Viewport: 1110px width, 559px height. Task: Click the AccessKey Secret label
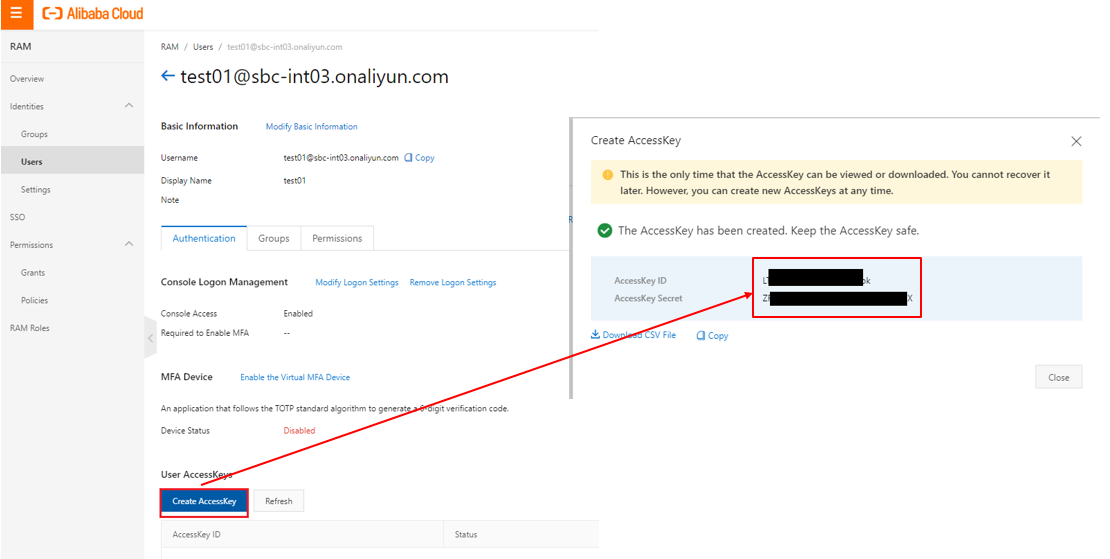pyautogui.click(x=648, y=298)
